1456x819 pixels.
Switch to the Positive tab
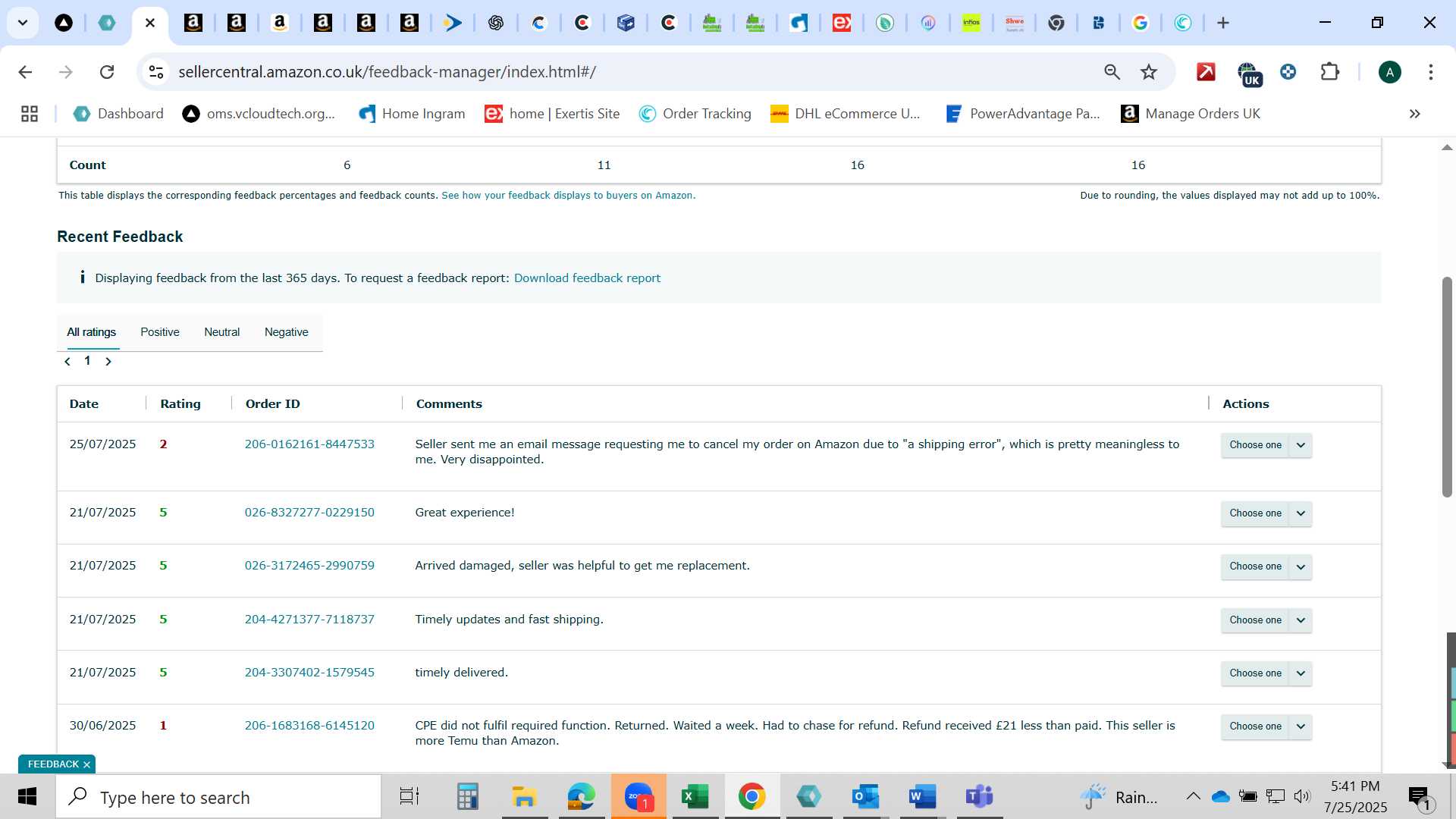point(160,332)
